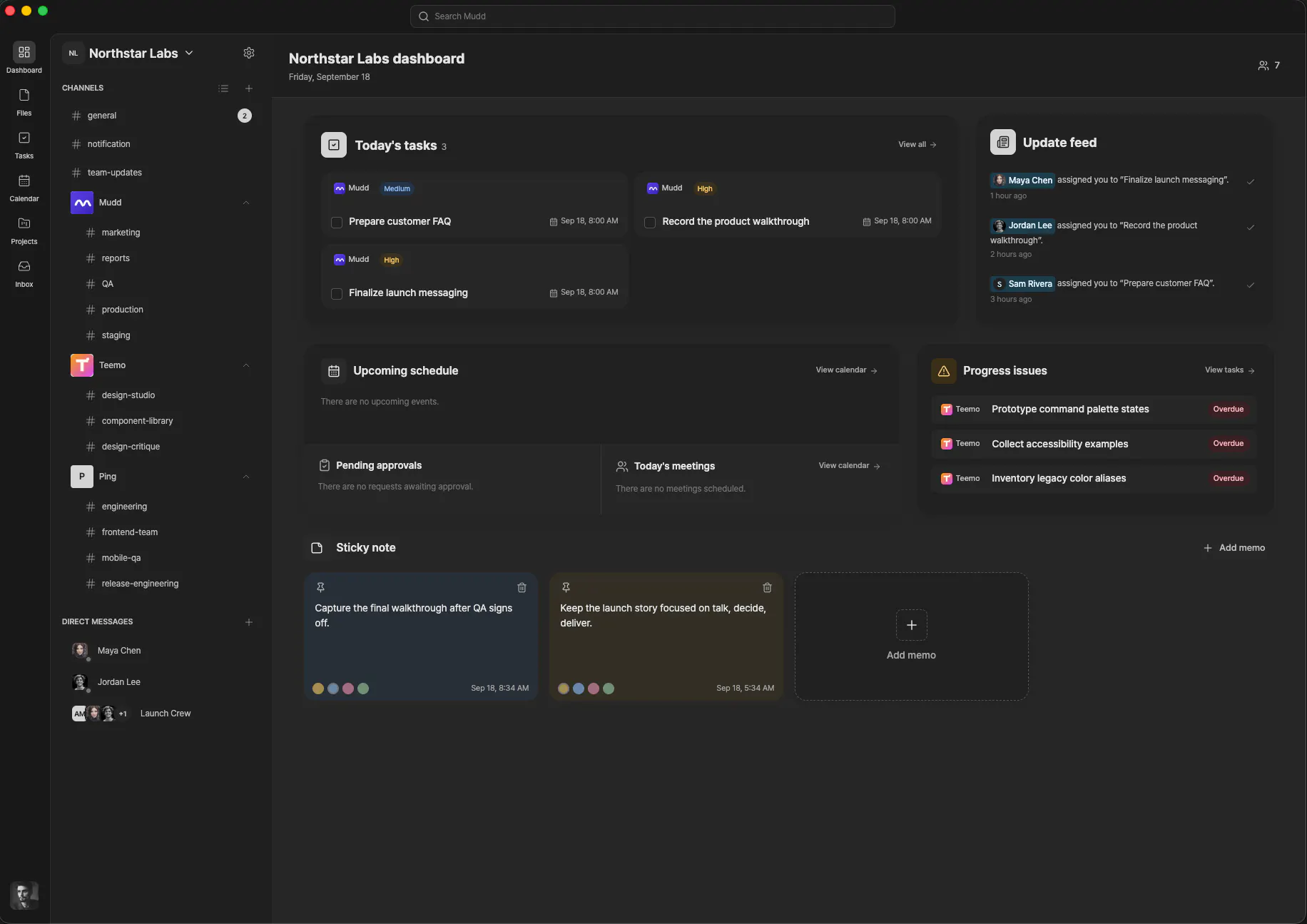Pin the launch story sticky note
Image resolution: width=1307 pixels, height=924 pixels.
(566, 587)
